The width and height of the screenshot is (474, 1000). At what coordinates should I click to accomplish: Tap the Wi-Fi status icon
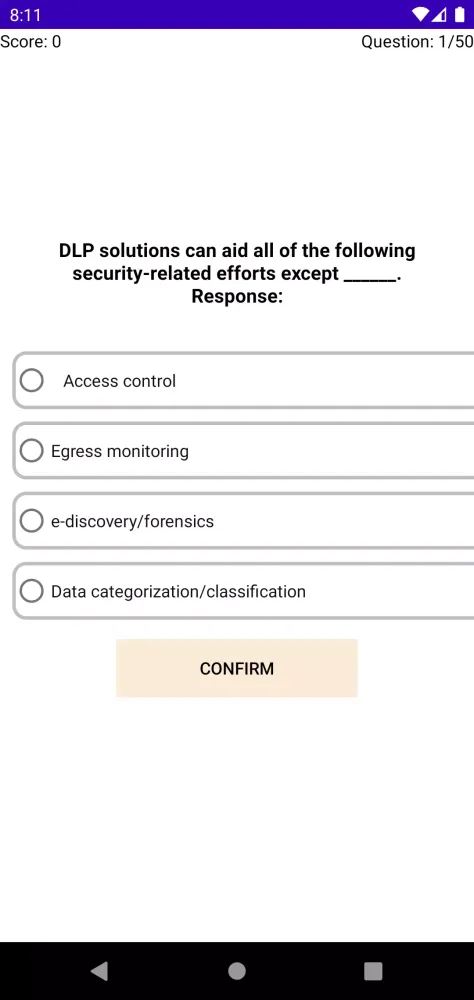click(421, 14)
